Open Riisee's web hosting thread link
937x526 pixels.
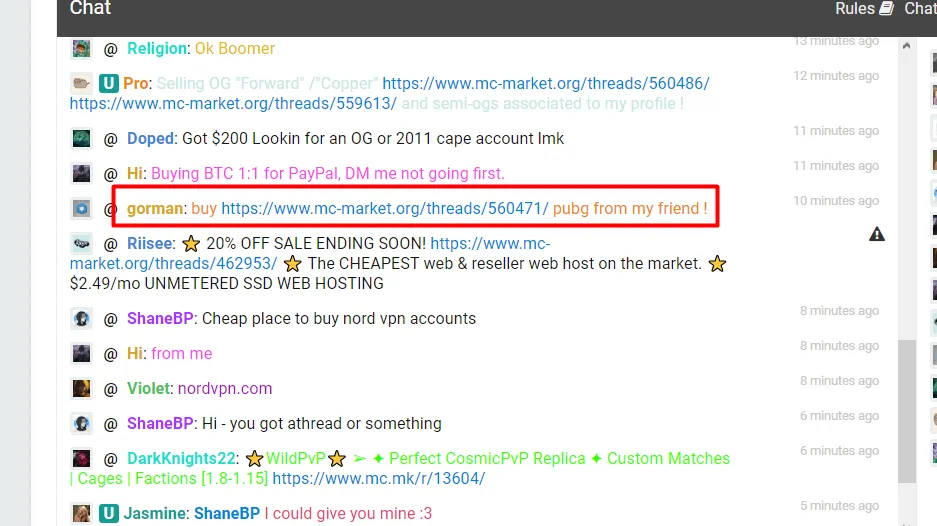[310, 253]
